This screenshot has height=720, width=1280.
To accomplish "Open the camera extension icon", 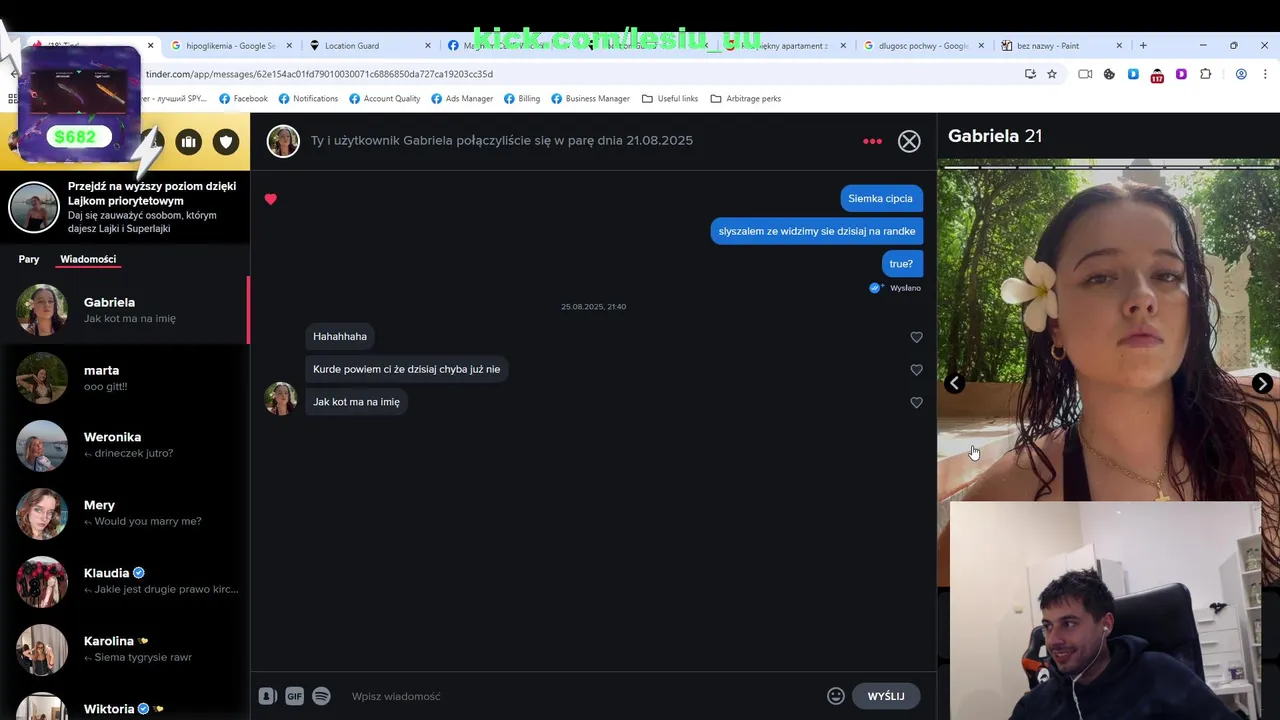I will tap(1085, 74).
